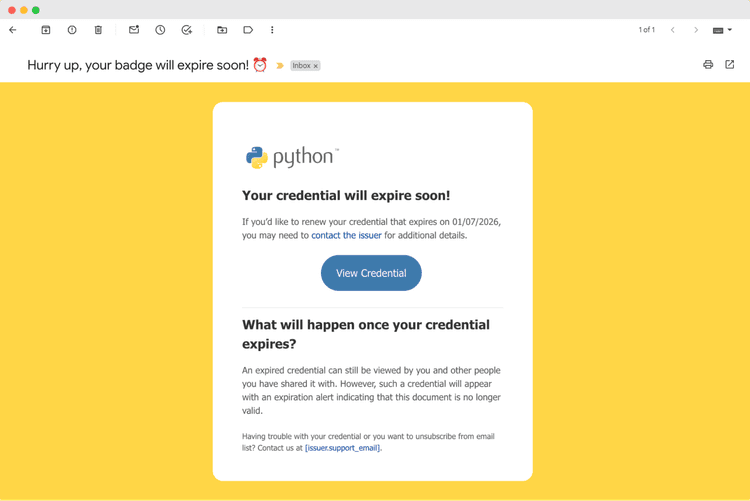Open the contact the issuer link
Screen dimensions: 750x501
(346, 236)
